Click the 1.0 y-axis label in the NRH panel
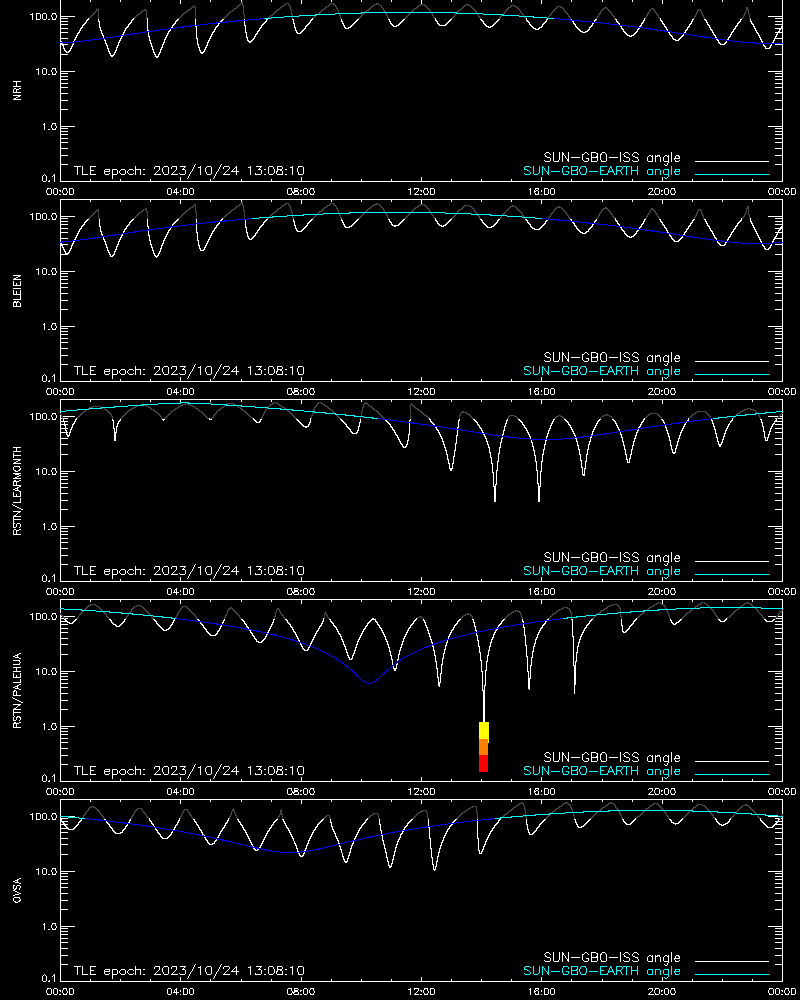This screenshot has width=800, height=1000. point(48,126)
